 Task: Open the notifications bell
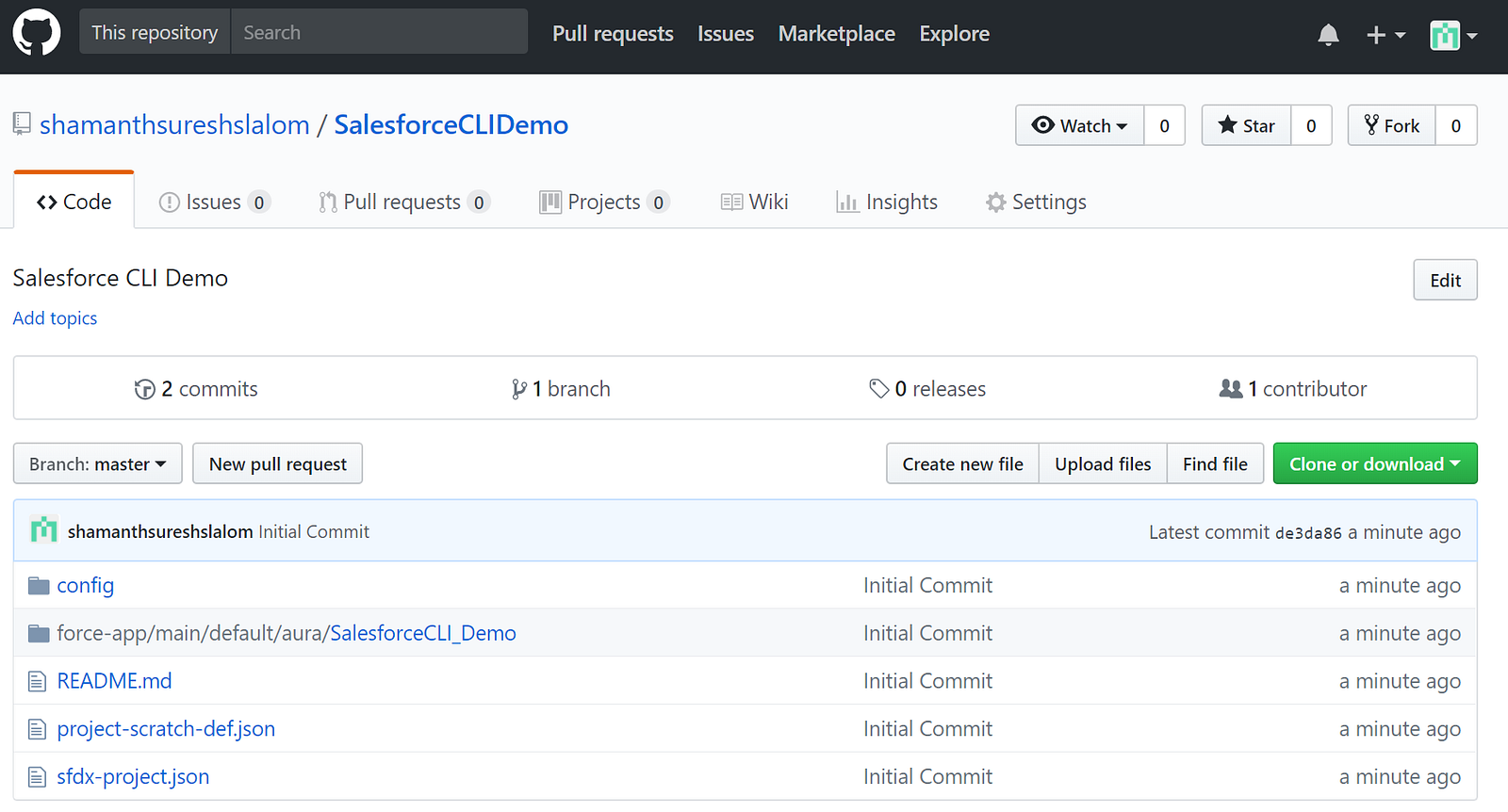tap(1328, 35)
